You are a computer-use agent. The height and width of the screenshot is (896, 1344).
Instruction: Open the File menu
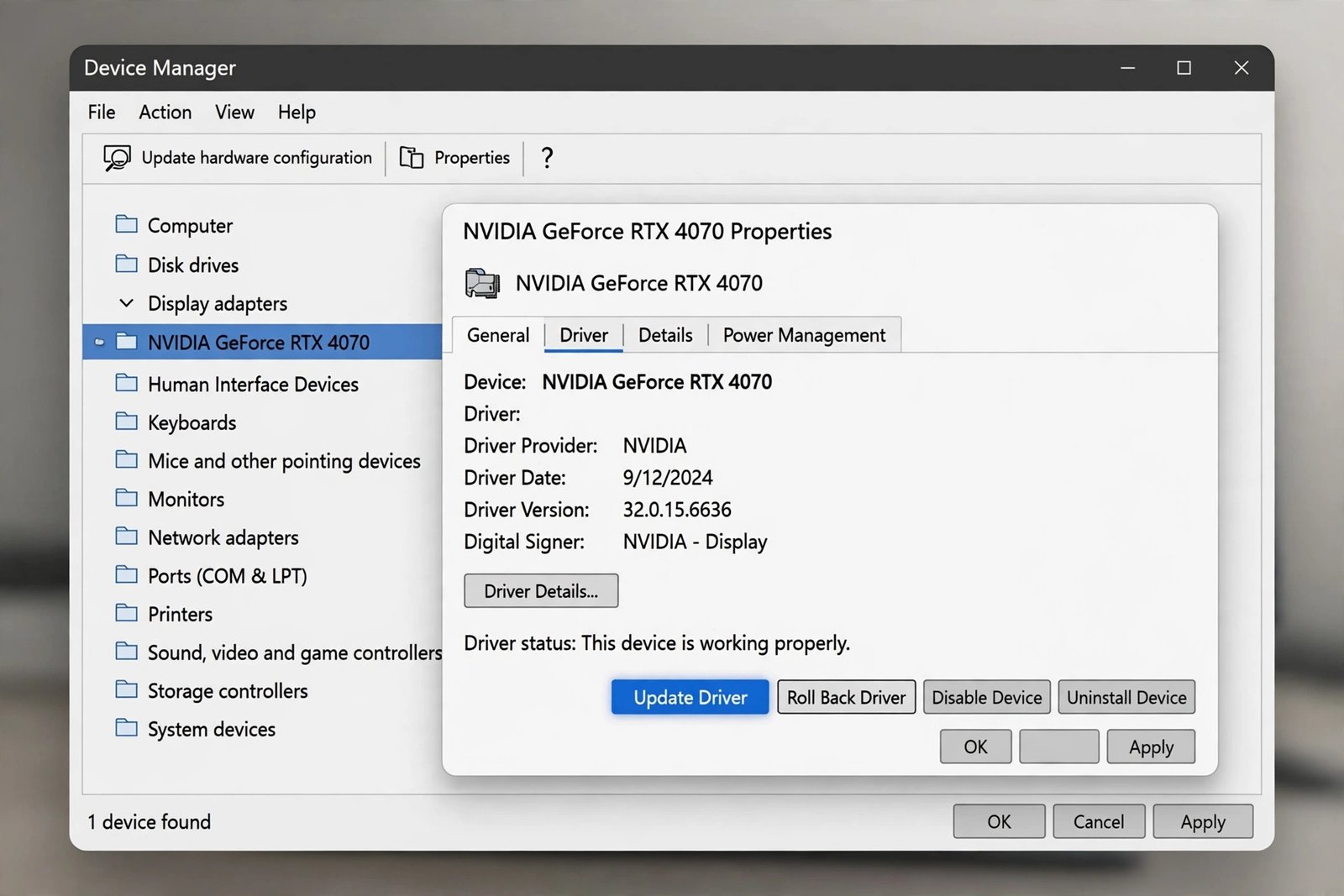[102, 112]
